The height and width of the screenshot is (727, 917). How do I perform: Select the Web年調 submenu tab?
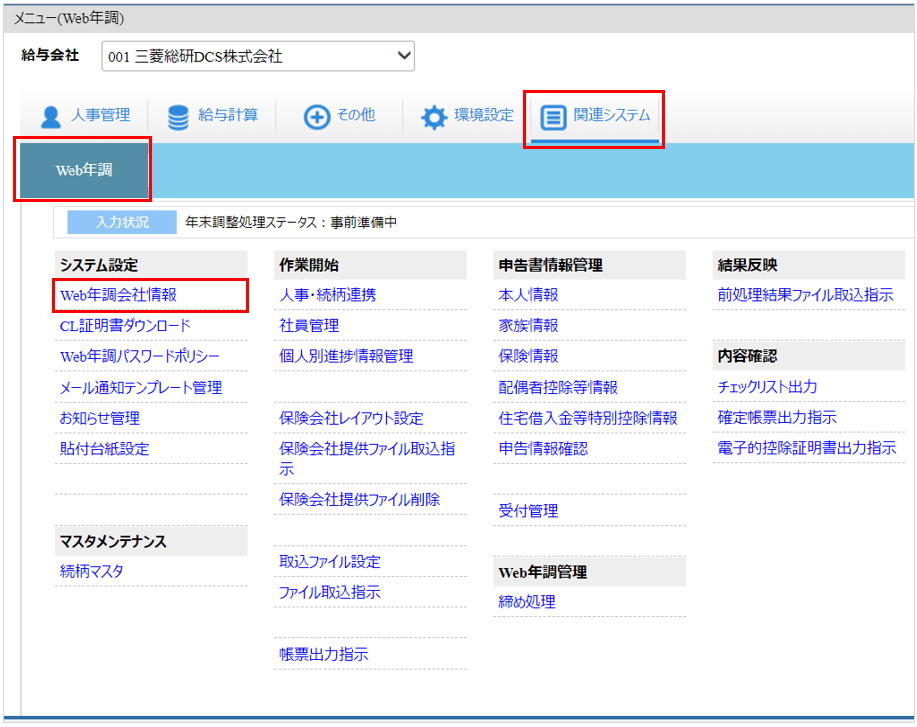click(84, 170)
